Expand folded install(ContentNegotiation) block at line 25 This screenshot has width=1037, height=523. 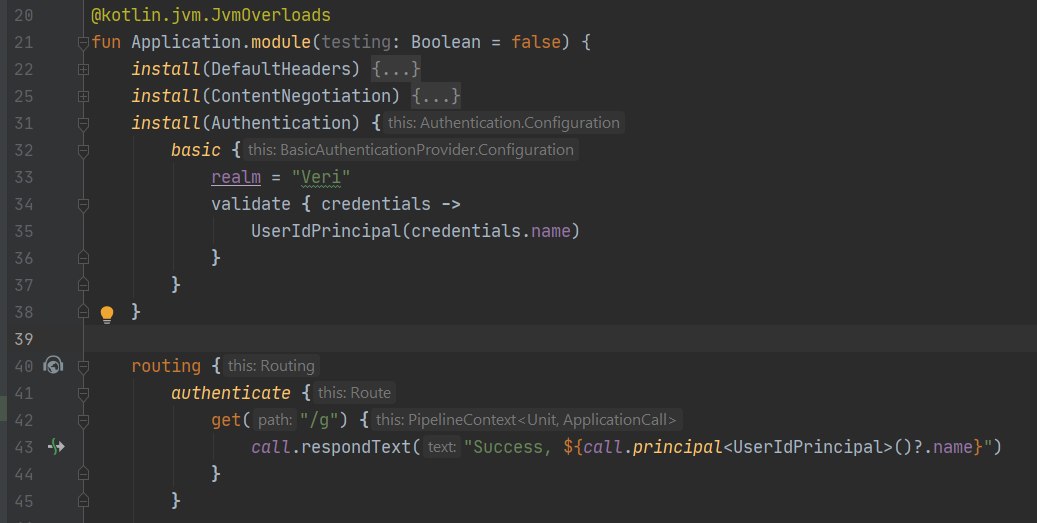point(83,96)
